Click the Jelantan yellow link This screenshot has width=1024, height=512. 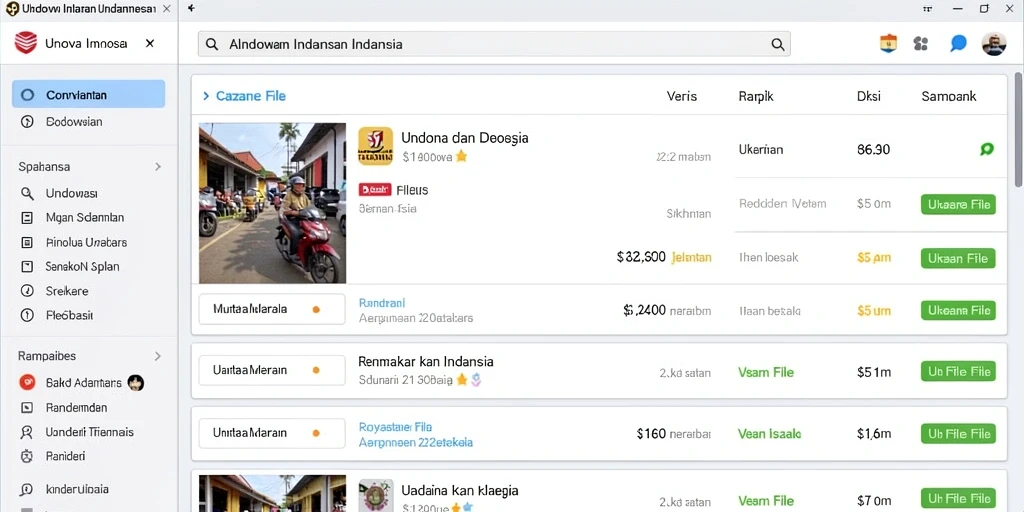[692, 257]
